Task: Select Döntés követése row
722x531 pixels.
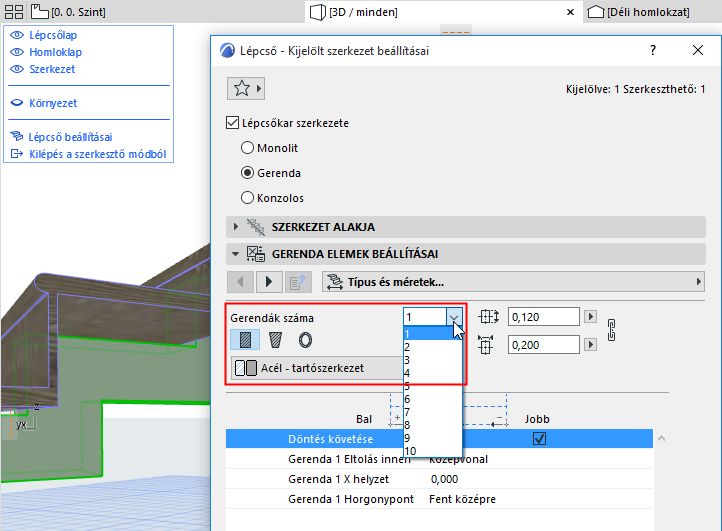Action: pos(439,438)
